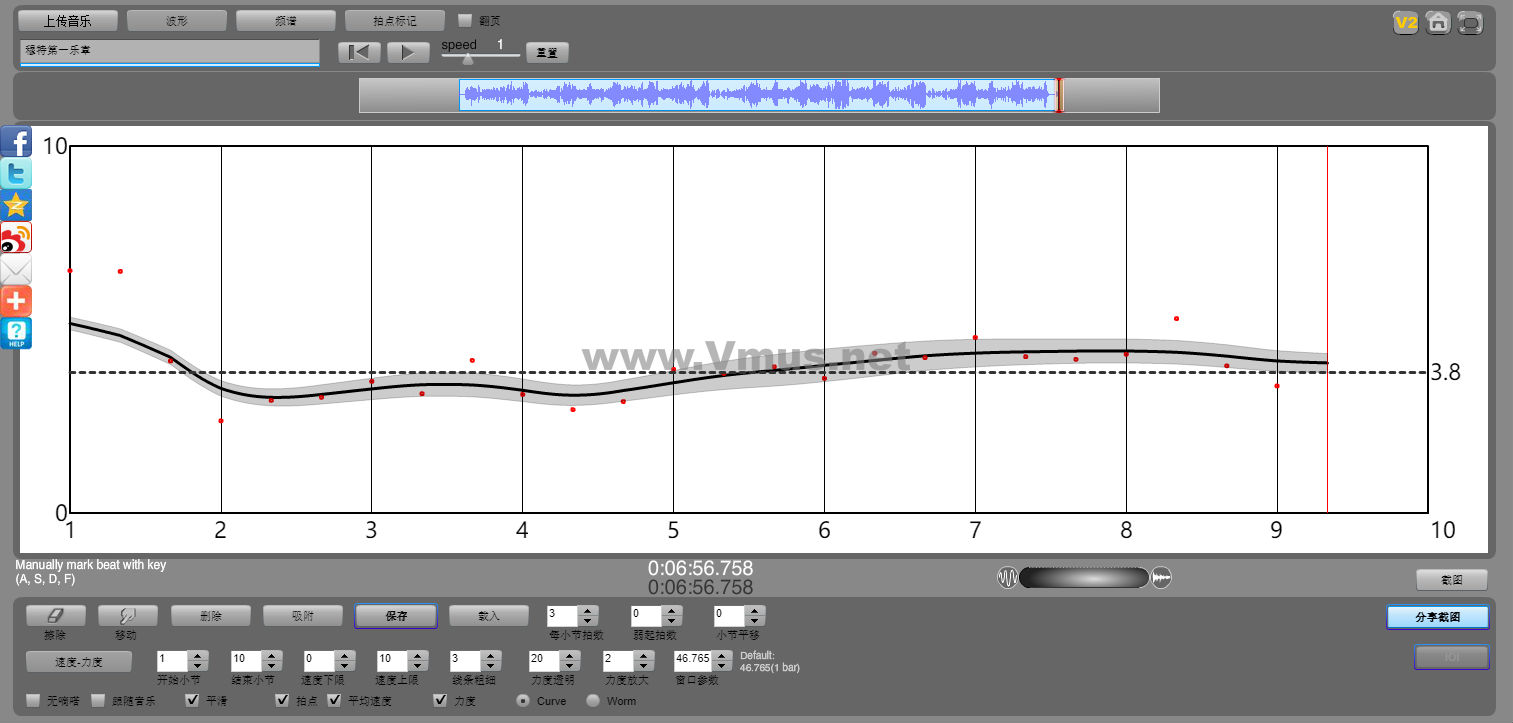The height and width of the screenshot is (723, 1513).
Task: Increase the 线条粗细 line thickness value
Action: (x=491, y=656)
